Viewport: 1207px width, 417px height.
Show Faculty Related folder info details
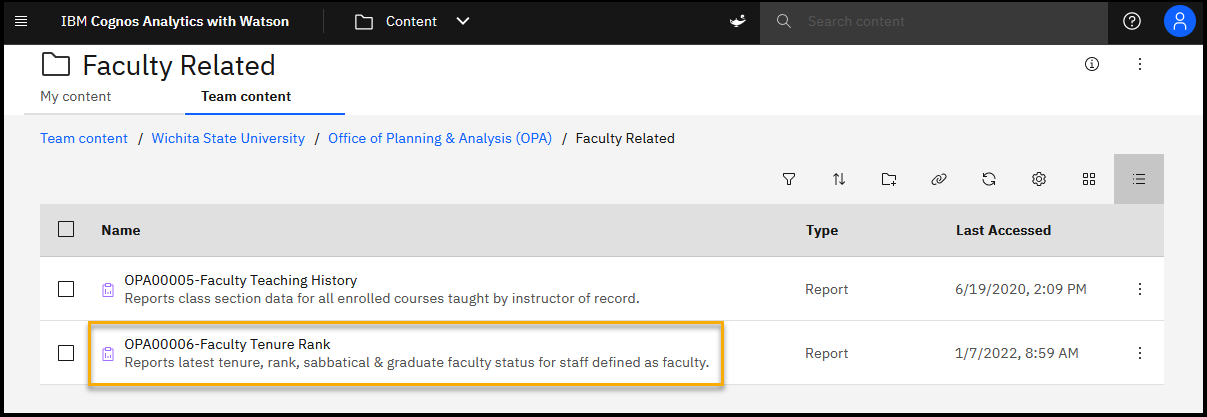[x=1092, y=64]
